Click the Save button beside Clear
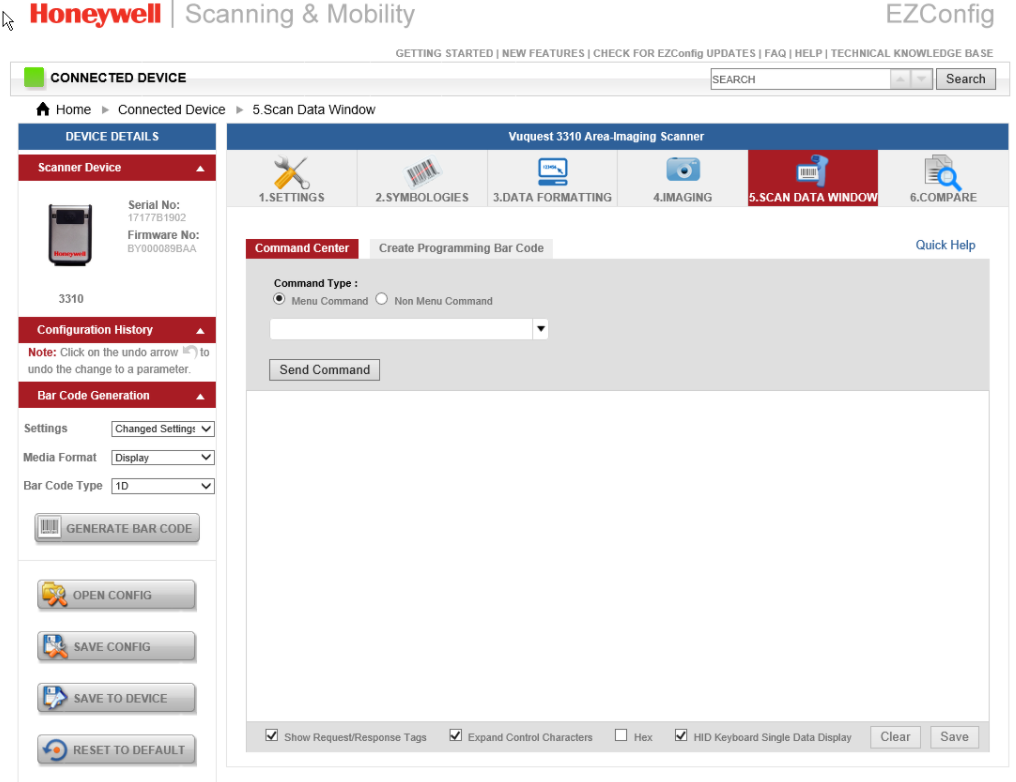Screen dimensions: 1016x782 pyautogui.click(x=954, y=737)
